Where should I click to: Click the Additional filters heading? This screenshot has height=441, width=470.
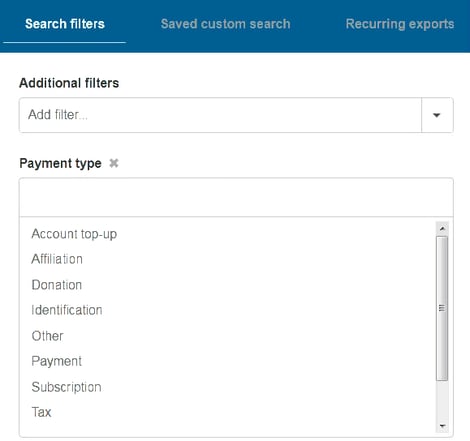point(69,83)
